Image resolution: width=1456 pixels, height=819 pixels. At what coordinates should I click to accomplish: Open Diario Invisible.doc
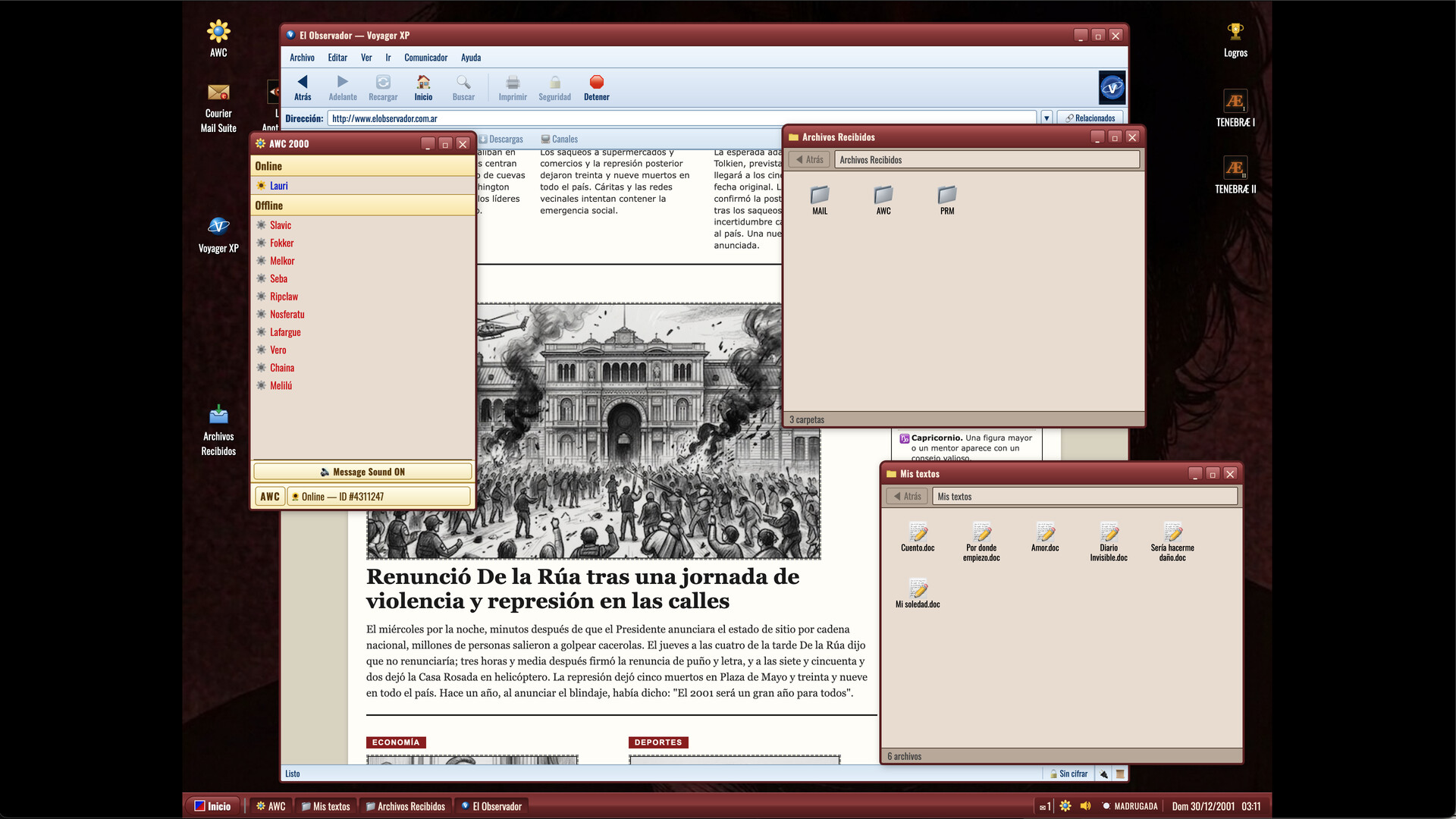coord(1109,541)
